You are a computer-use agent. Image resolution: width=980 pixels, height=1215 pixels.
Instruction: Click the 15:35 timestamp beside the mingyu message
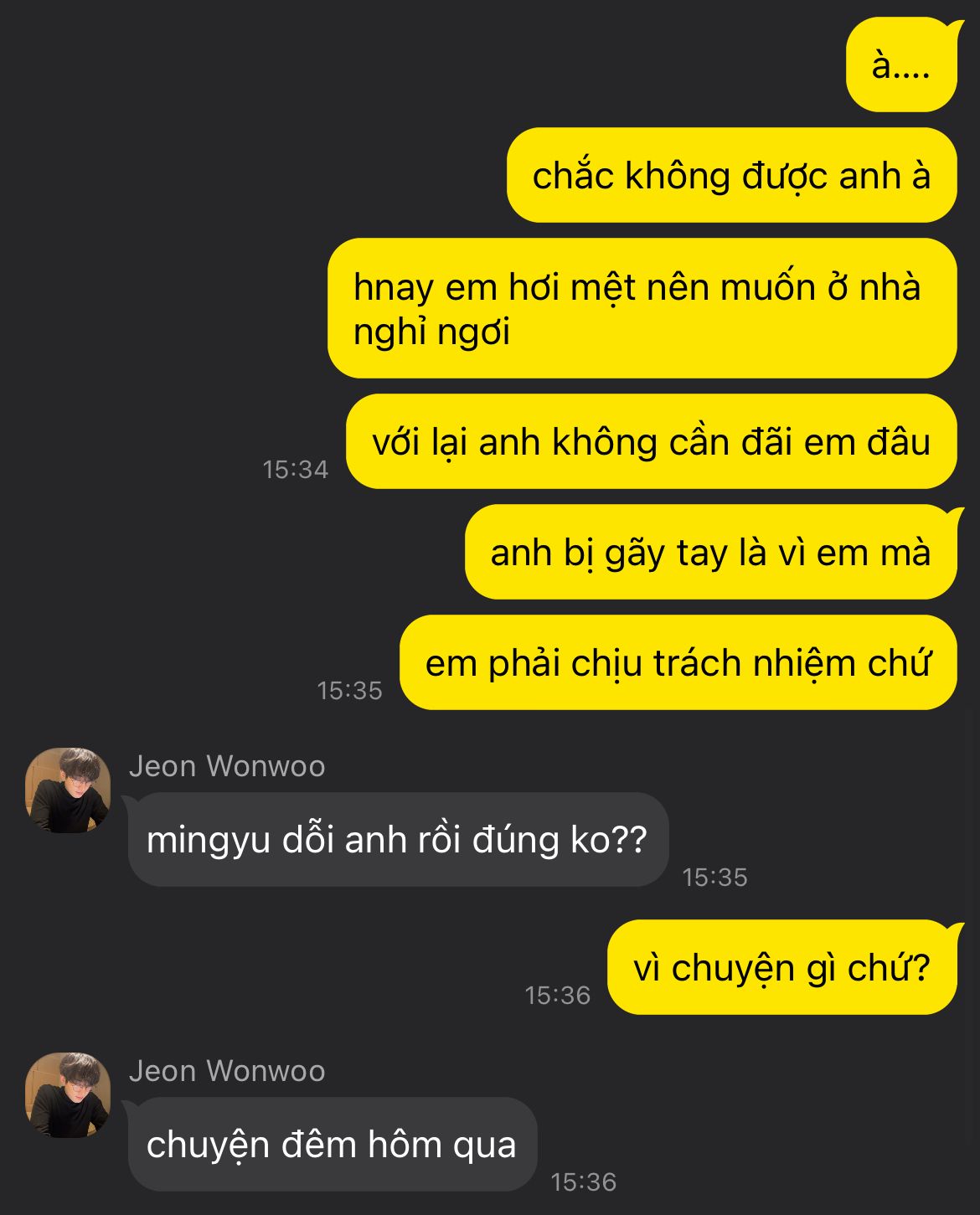715,878
